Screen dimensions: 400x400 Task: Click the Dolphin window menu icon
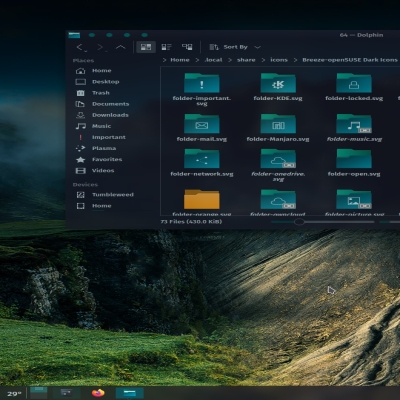pyautogui.click(x=74, y=35)
